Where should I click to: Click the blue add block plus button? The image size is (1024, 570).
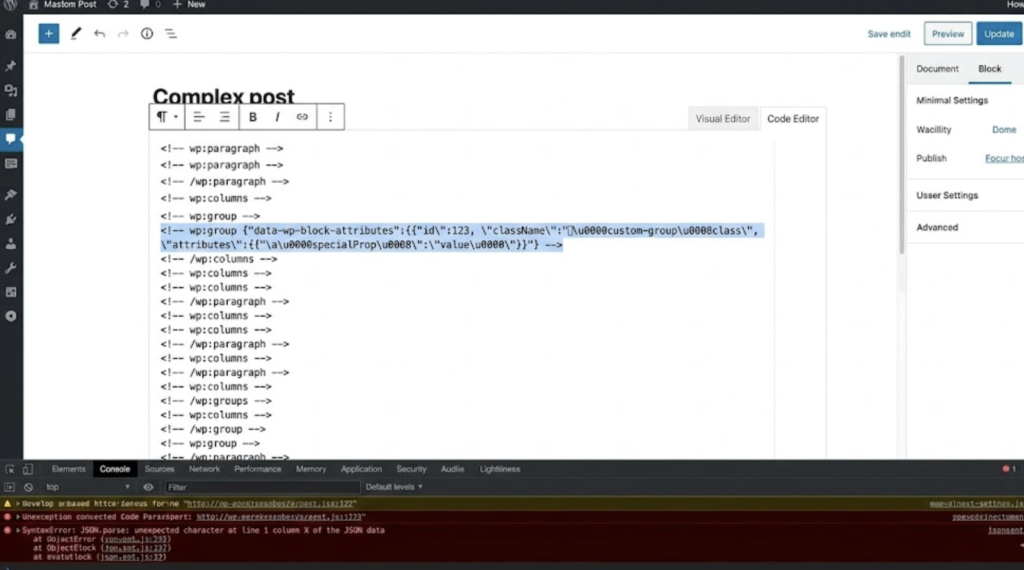click(48, 33)
